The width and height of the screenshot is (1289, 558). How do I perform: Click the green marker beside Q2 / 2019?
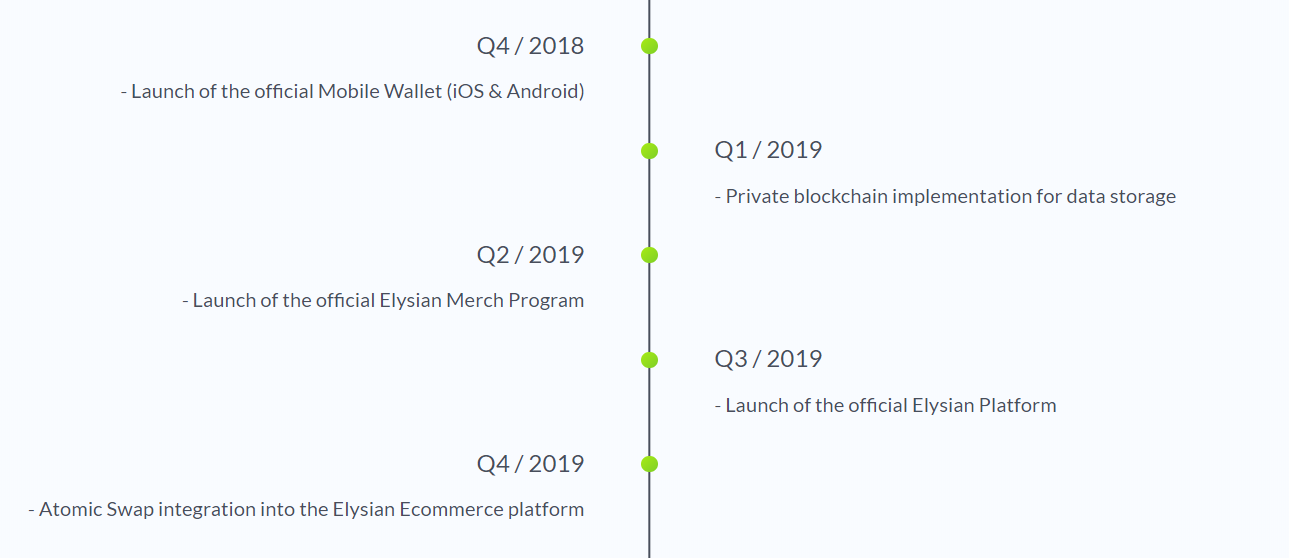649,255
